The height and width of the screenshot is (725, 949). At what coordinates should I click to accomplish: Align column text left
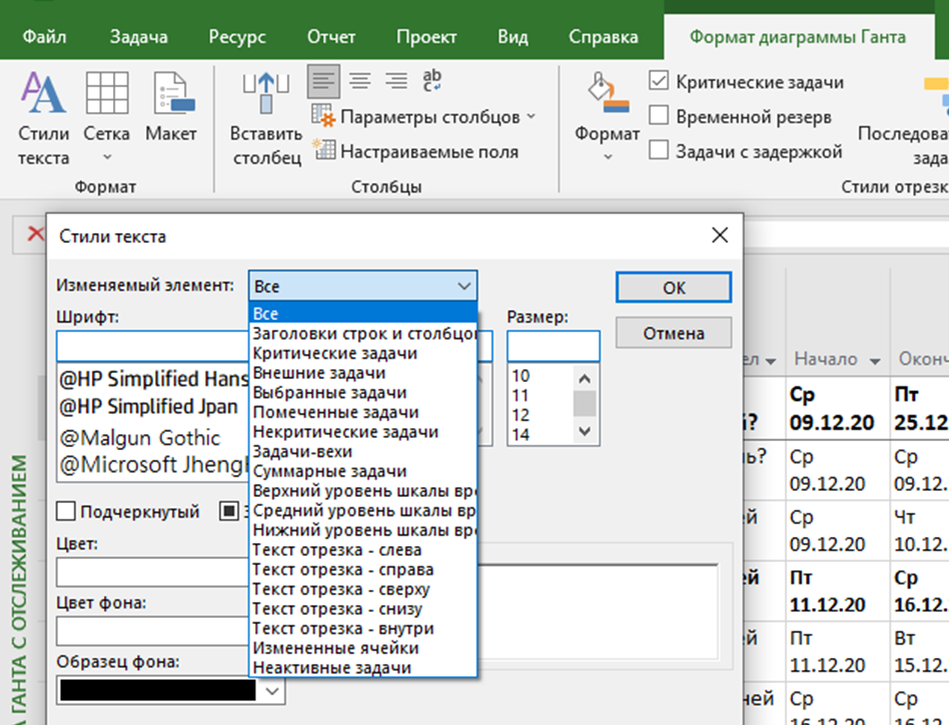coord(323,81)
